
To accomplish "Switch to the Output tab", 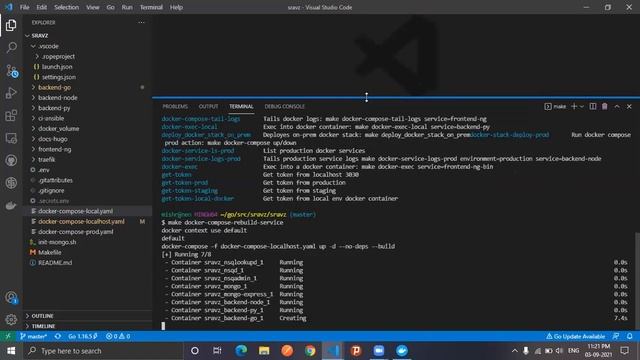I will click(x=208, y=107).
